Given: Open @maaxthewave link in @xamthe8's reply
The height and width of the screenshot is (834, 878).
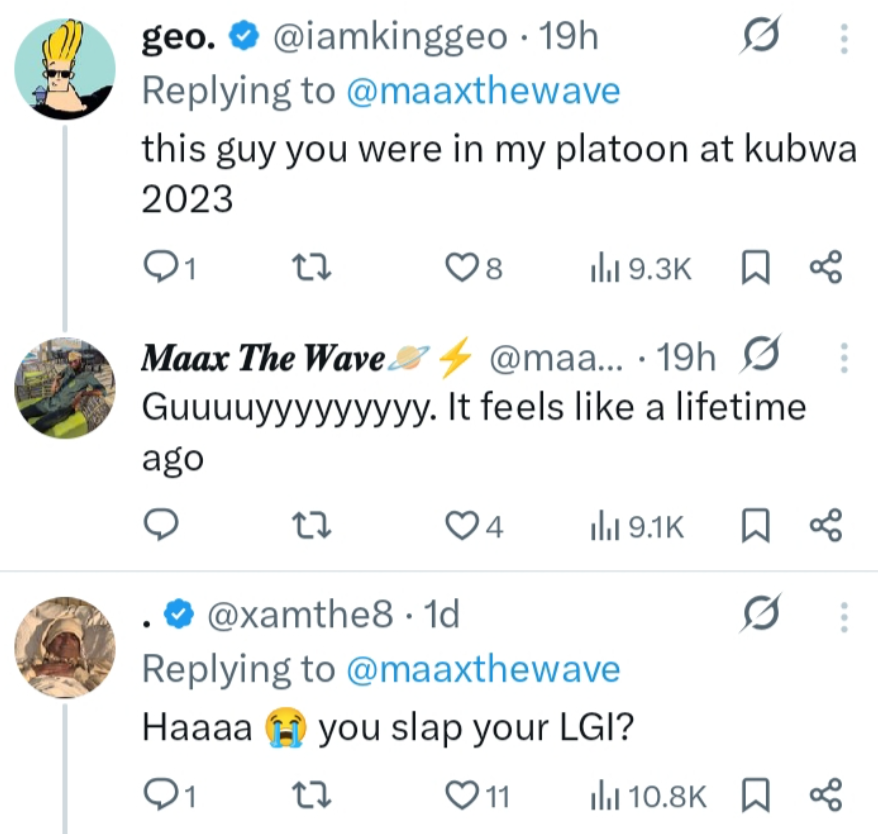Looking at the screenshot, I should click(x=483, y=669).
